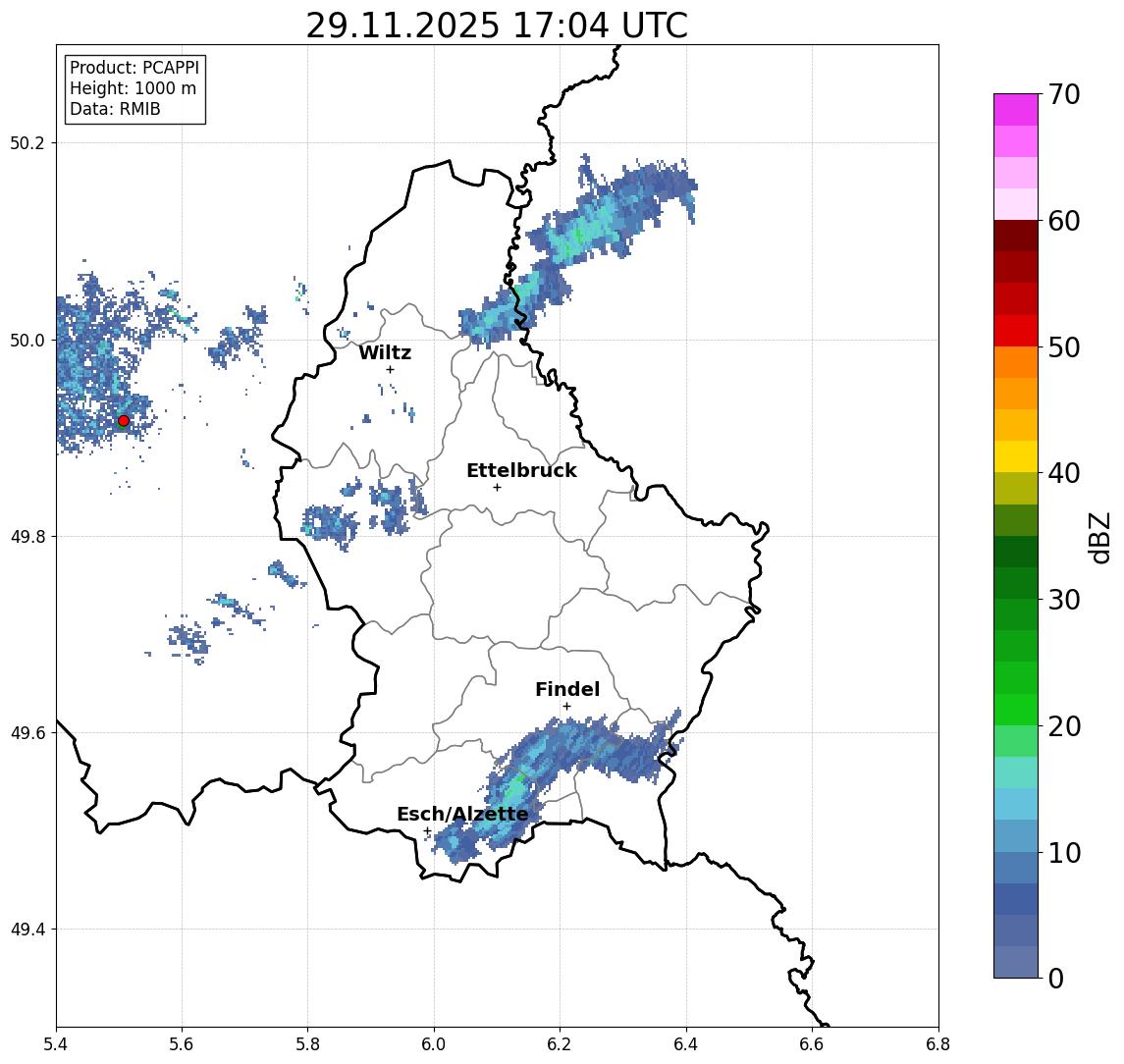Click the 'Data: RMIB' line
The image size is (1124, 1064).
(115, 109)
